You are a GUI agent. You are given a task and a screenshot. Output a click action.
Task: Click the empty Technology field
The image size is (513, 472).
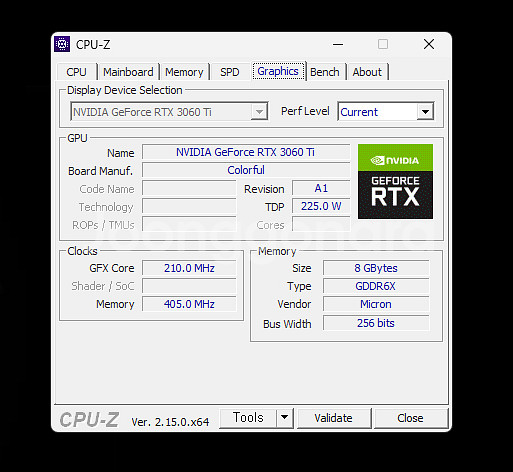[x=189, y=206]
